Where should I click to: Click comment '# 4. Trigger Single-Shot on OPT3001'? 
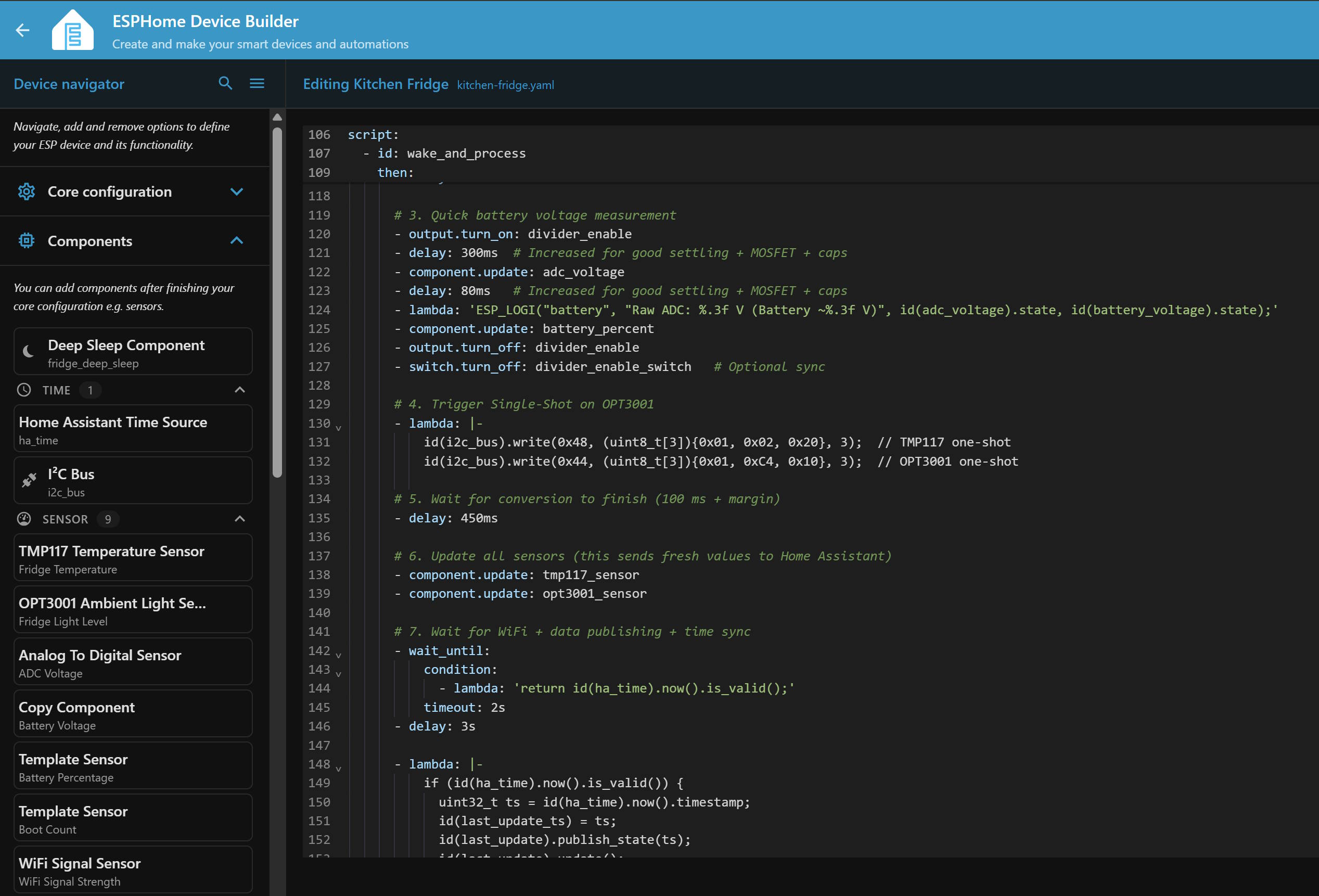coord(524,404)
